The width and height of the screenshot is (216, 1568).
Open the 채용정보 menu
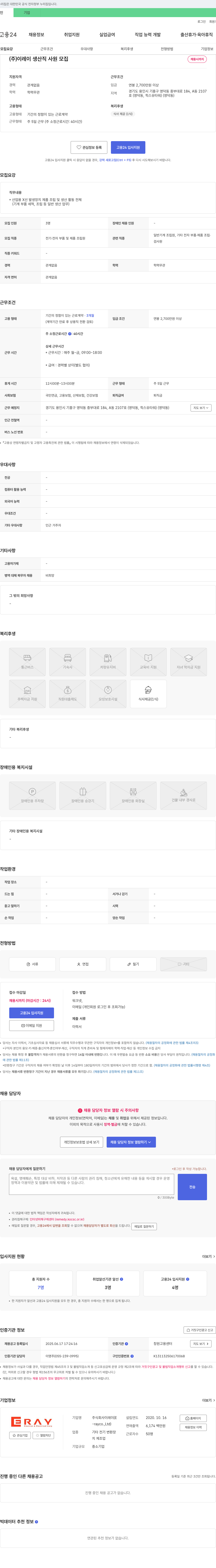[36, 35]
